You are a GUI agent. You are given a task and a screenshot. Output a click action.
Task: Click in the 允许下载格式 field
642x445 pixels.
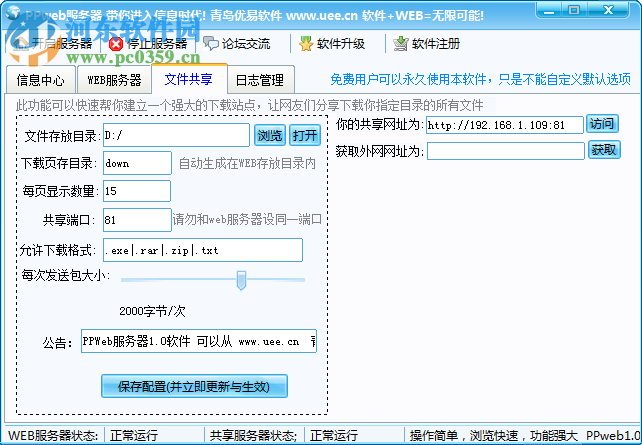click(203, 250)
